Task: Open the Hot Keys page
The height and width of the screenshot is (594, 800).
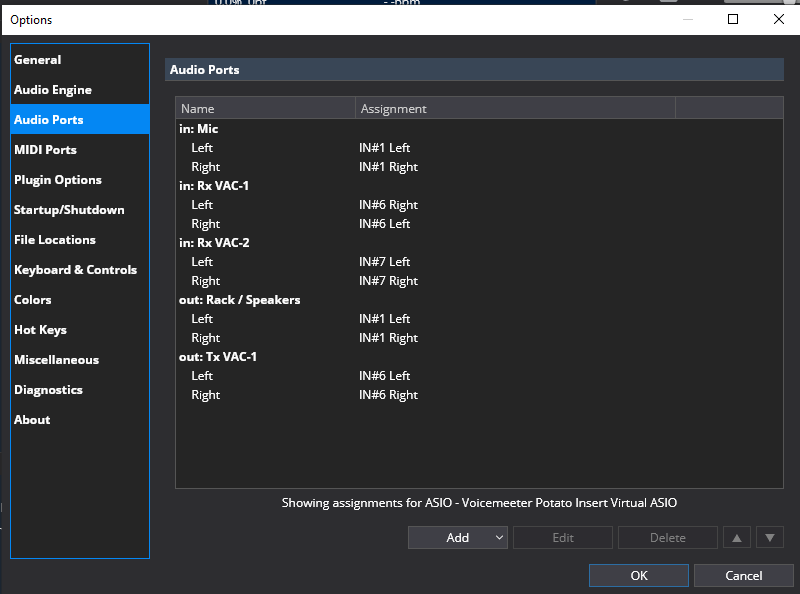Action: [80, 330]
